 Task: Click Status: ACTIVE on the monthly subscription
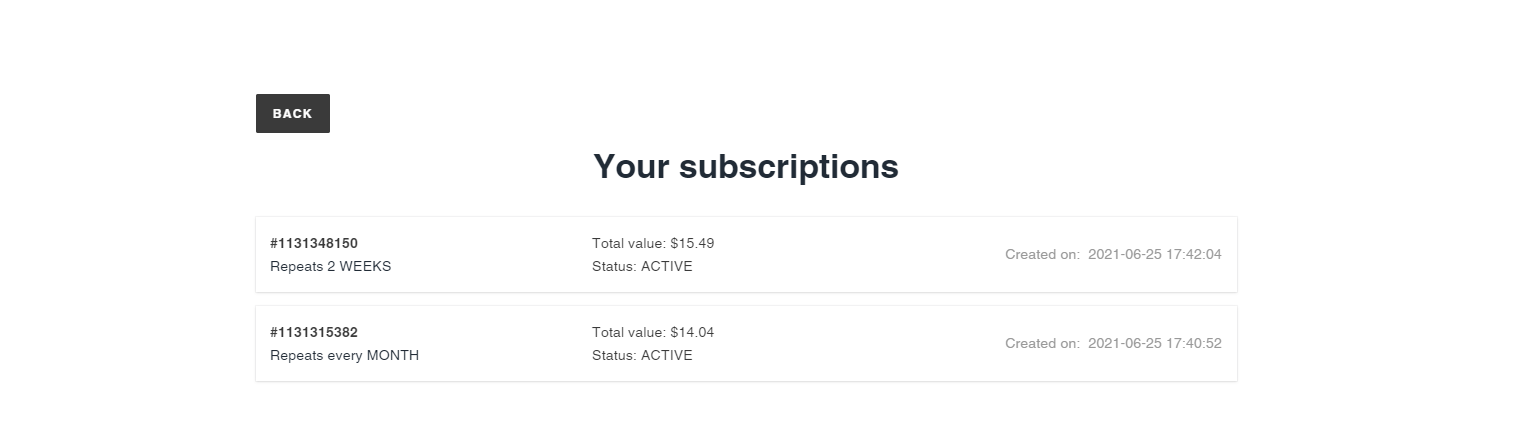click(x=642, y=356)
